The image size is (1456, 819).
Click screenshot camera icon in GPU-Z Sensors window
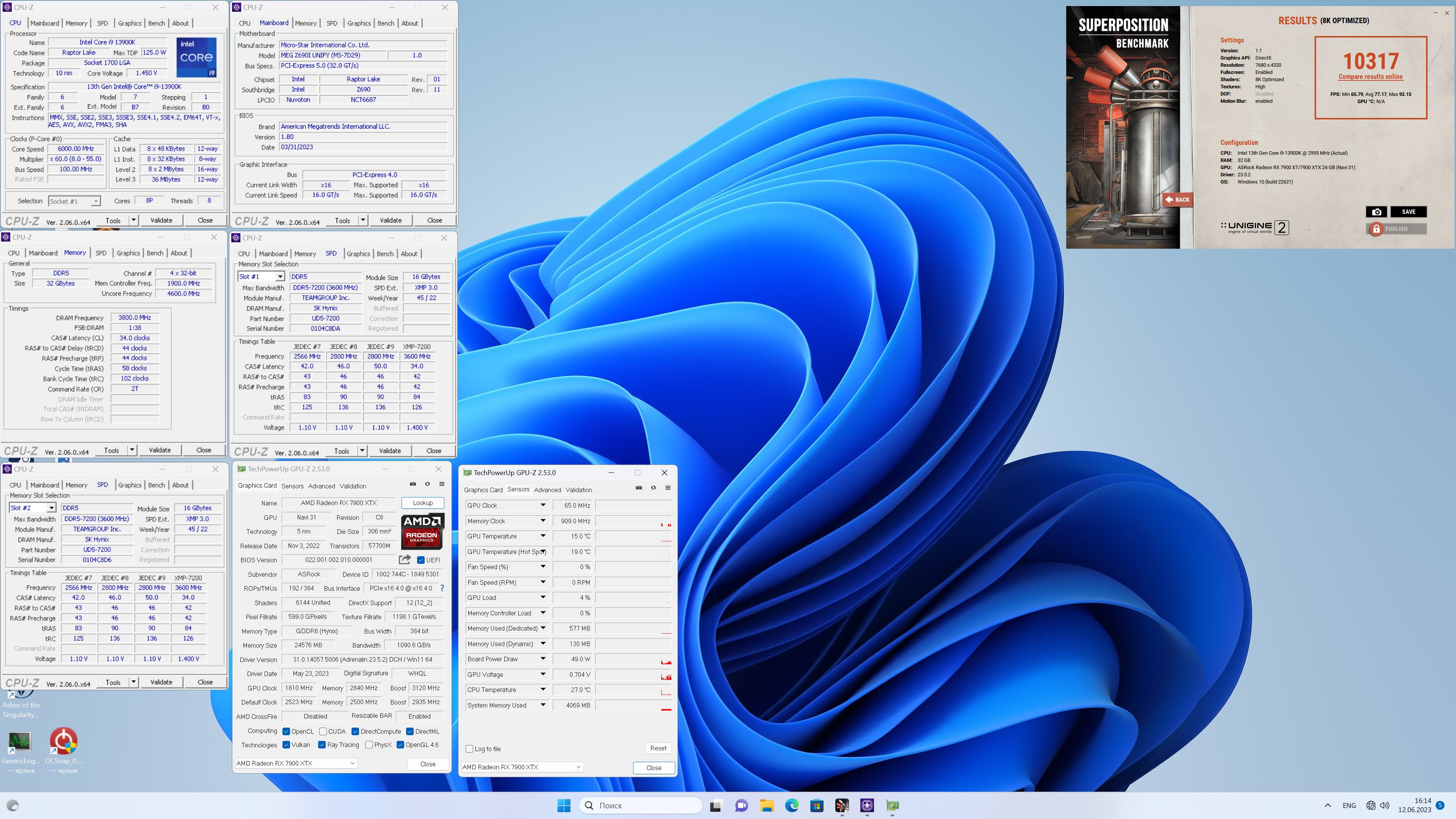(x=639, y=488)
